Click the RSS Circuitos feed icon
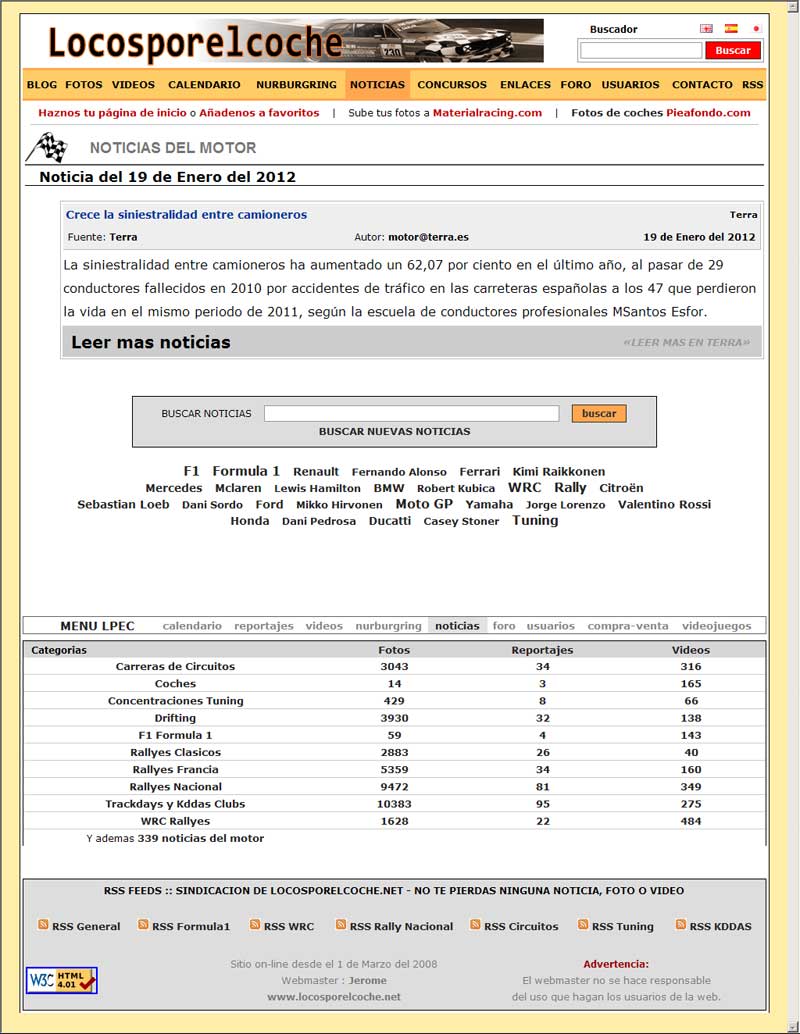 tap(475, 925)
